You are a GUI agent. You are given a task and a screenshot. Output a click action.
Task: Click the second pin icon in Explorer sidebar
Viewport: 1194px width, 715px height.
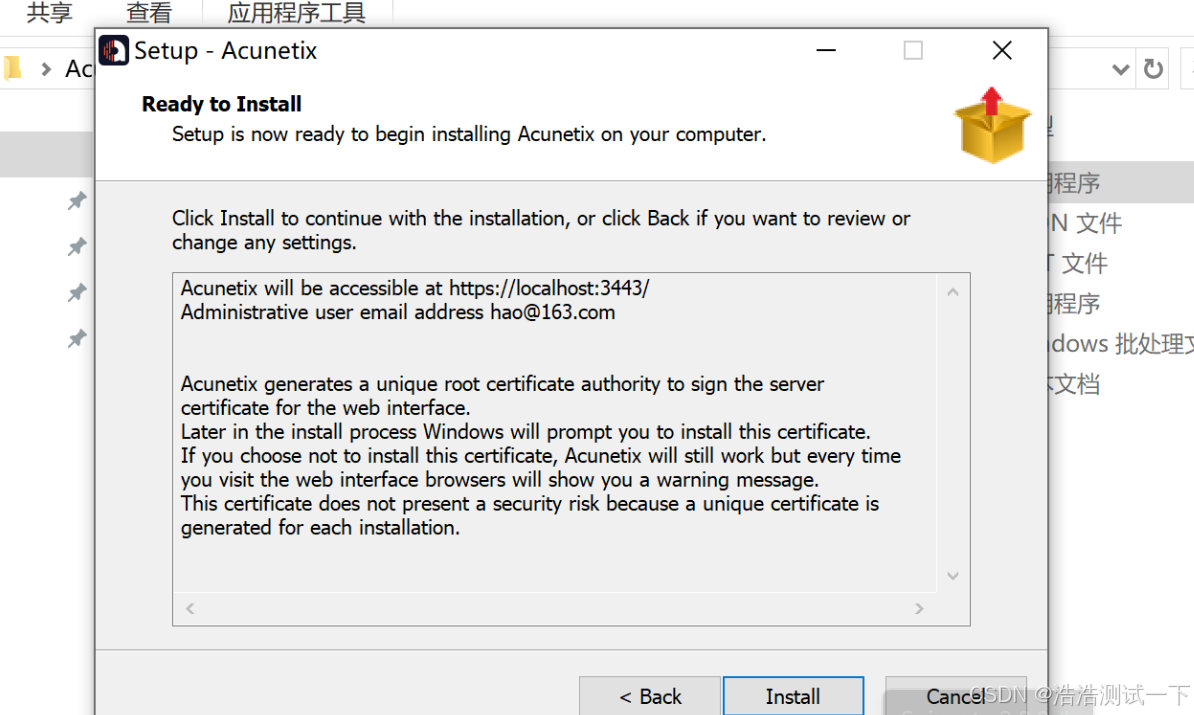coord(77,247)
